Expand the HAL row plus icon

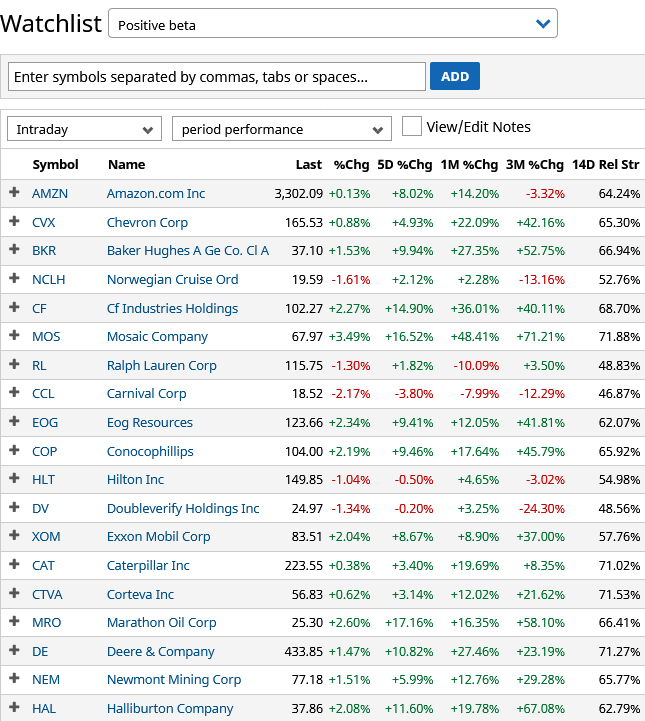click(14, 707)
